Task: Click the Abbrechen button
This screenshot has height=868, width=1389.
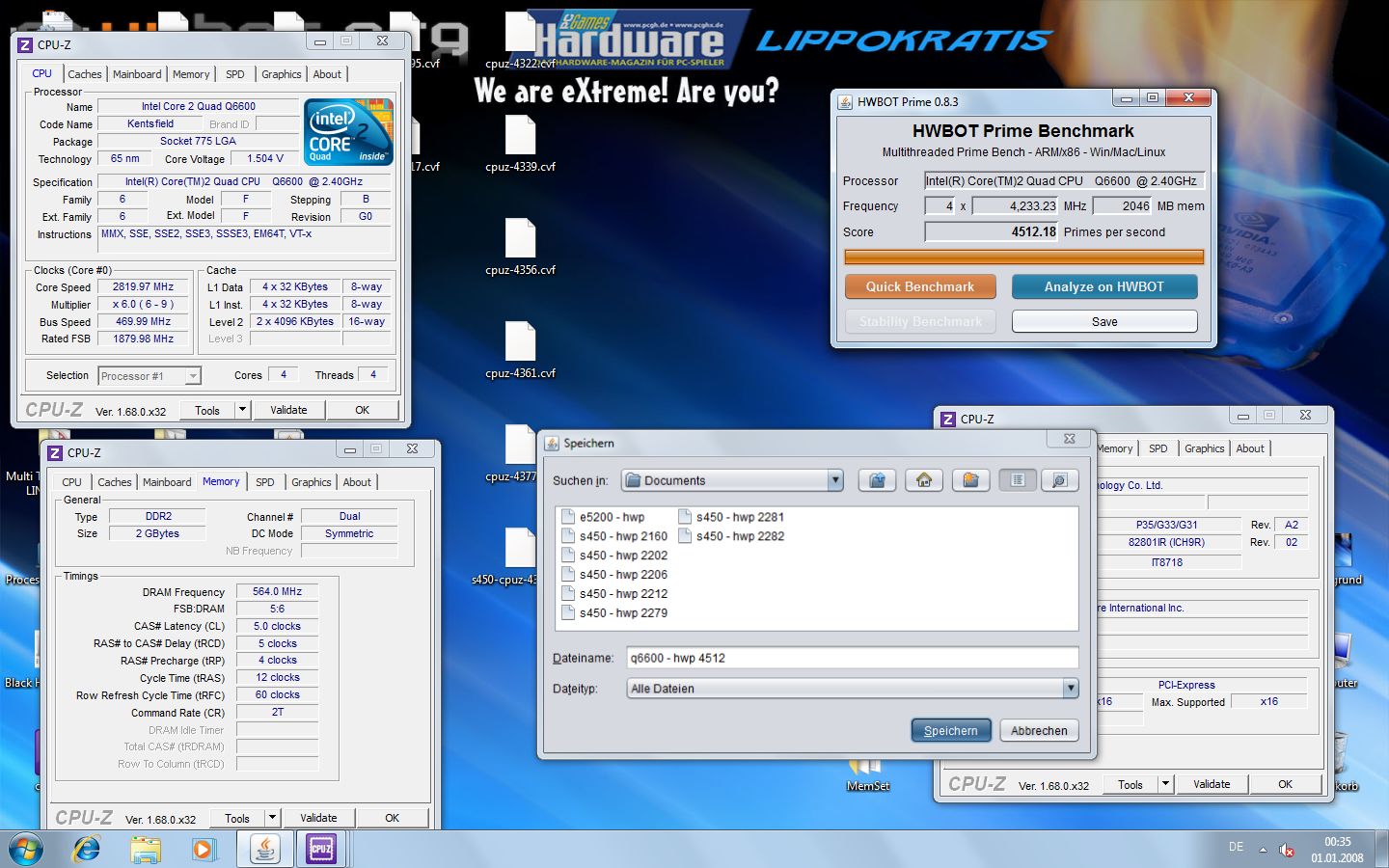Action: point(1039,730)
